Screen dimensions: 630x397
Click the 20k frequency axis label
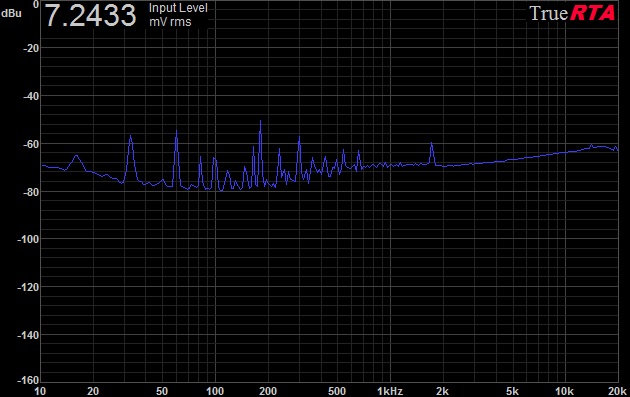[x=618, y=391]
